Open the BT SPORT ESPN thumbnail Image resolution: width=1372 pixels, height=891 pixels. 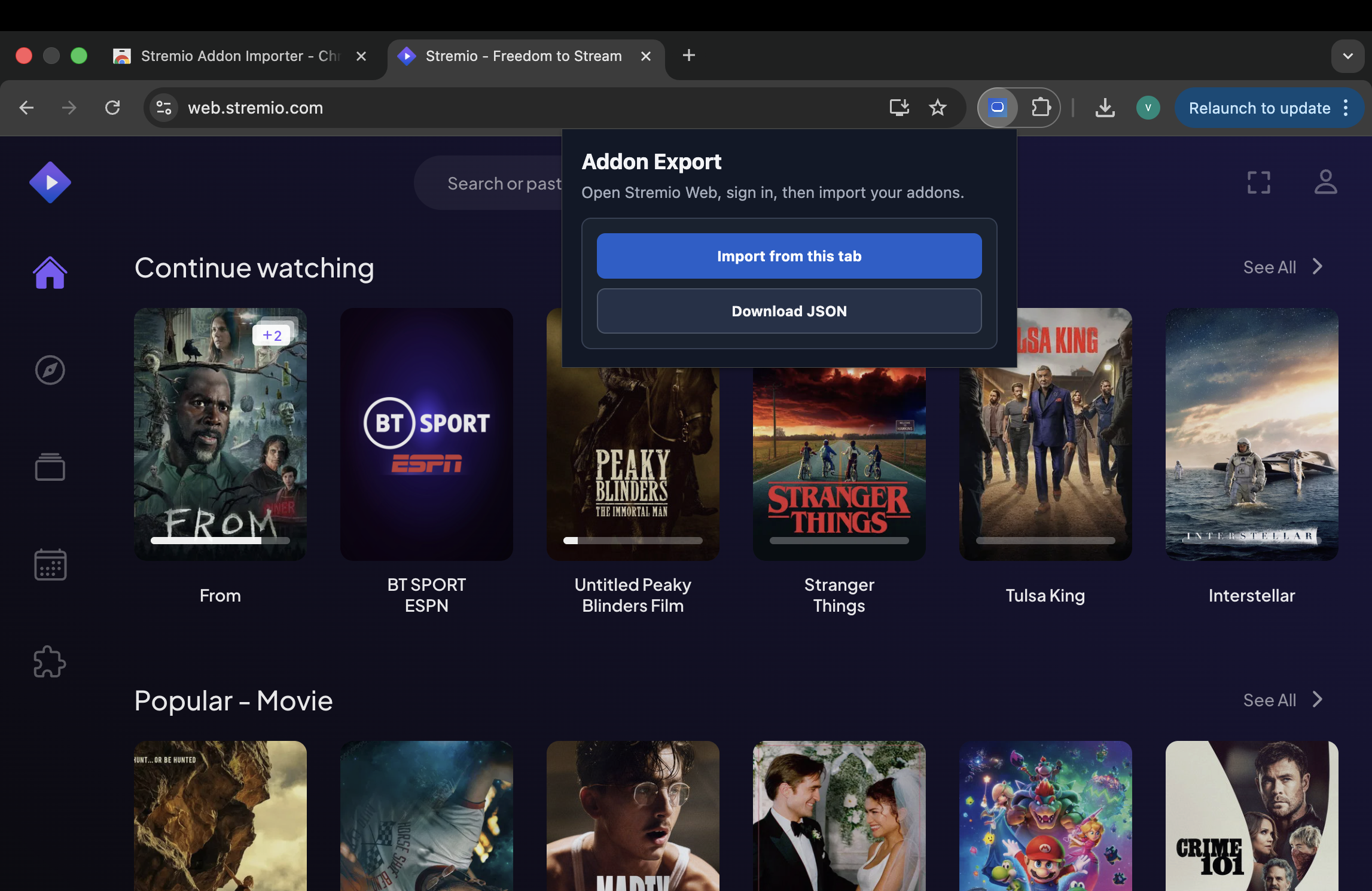click(426, 434)
